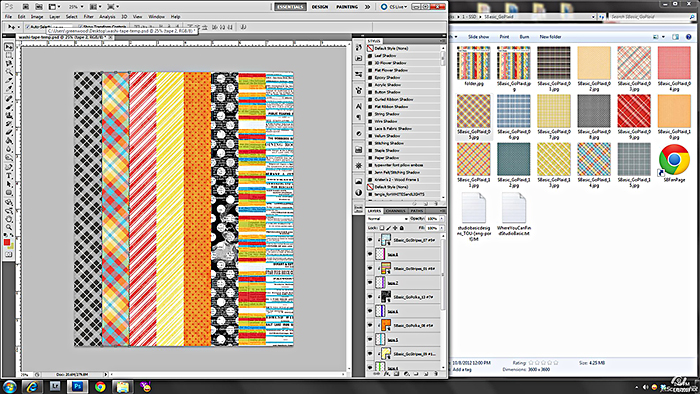Open the Filter menu
Screen dimensions: 700x394
[x=88, y=17]
